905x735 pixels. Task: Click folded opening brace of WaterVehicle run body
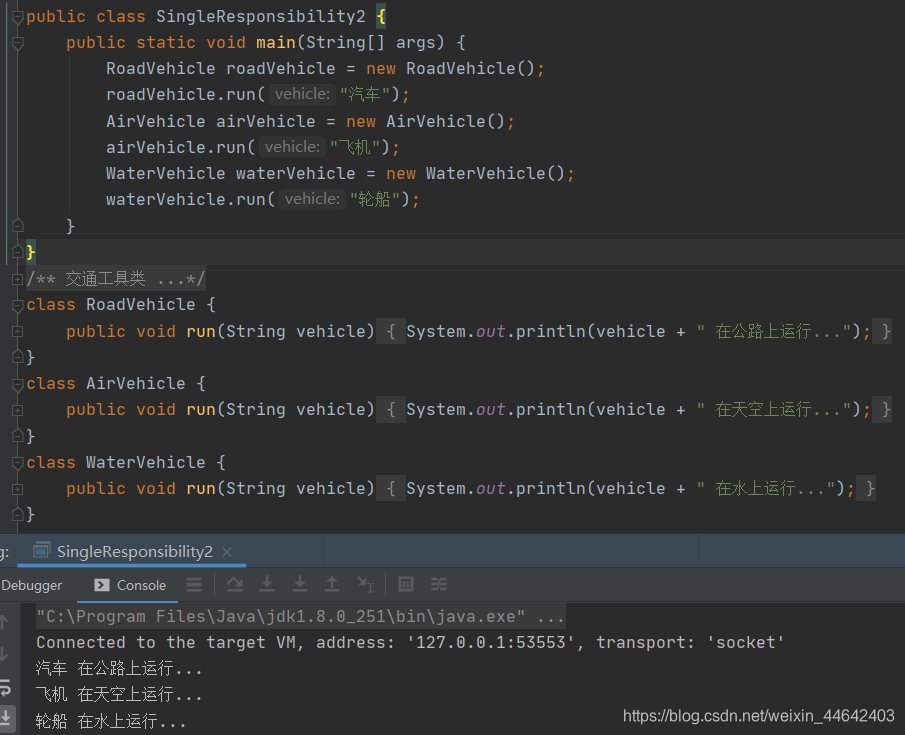pyautogui.click(x=391, y=488)
